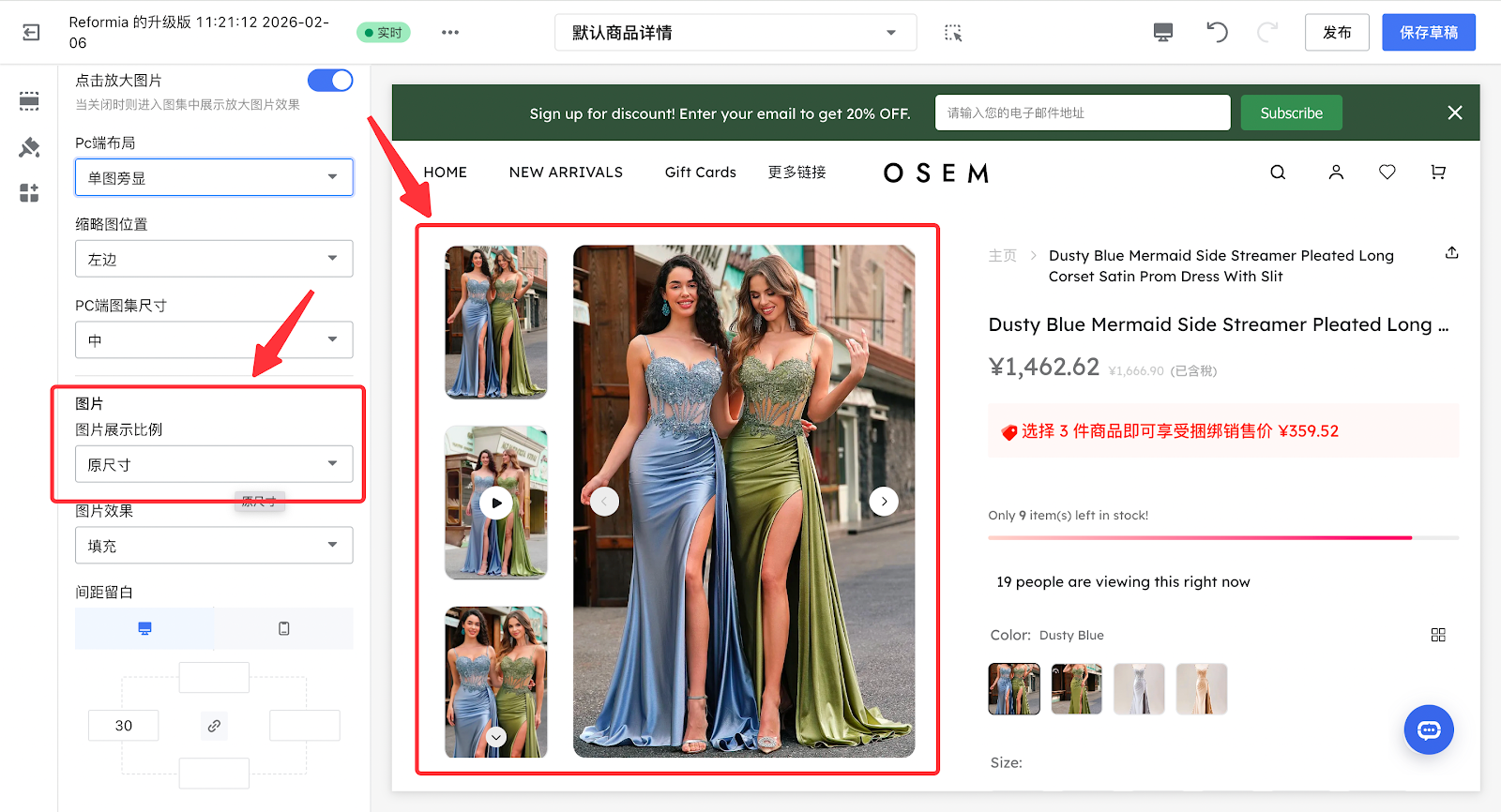The image size is (1501, 812).
Task: Open the sections panel icon in sidebar
Action: point(29,101)
